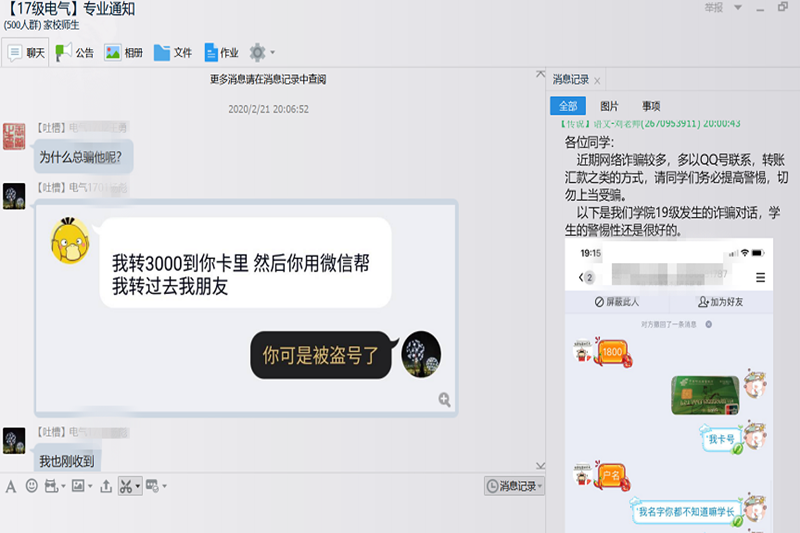This screenshot has width=800, height=533.
Task: Expand the settings gear dropdown arrow
Action: [272, 53]
